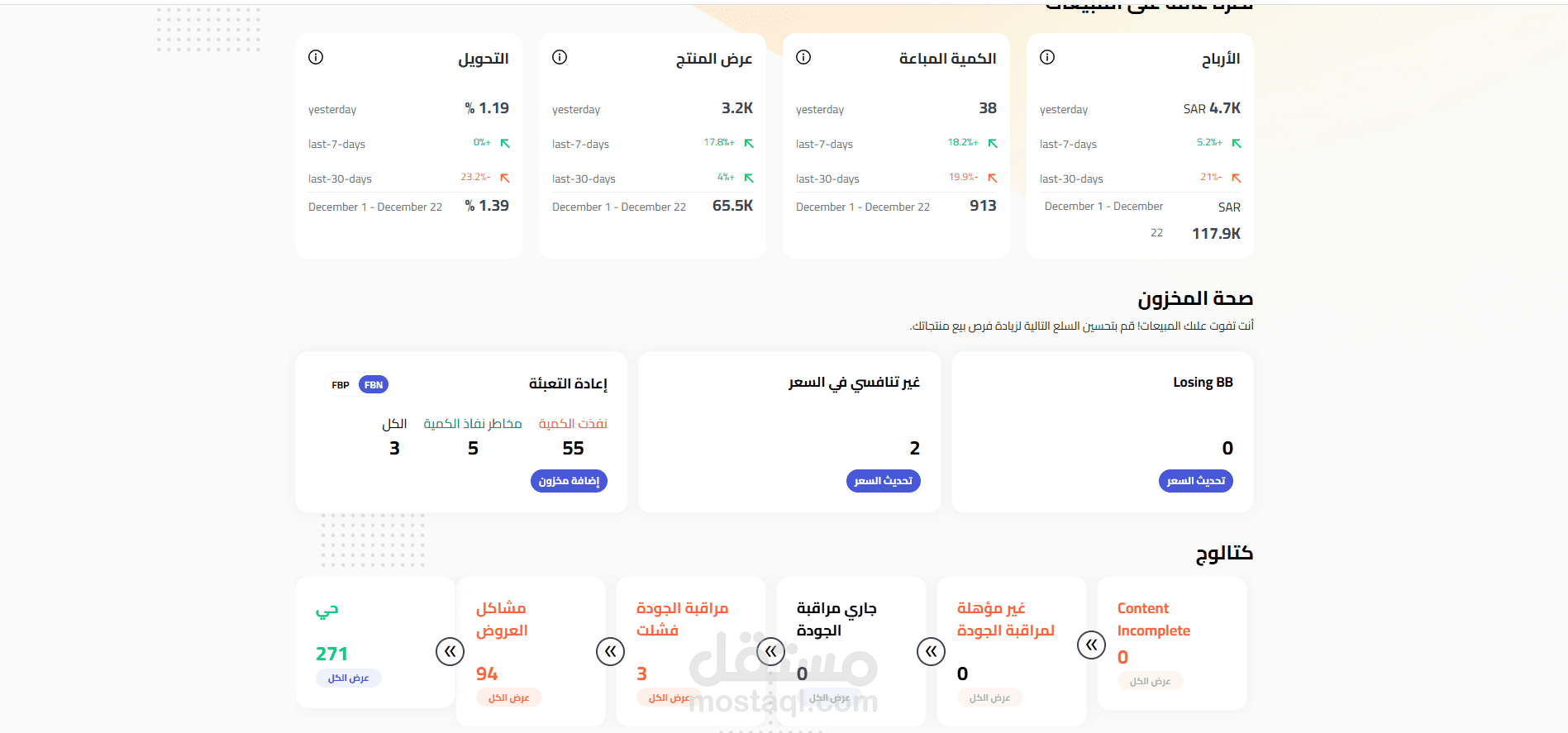Screen dimensions: 1568x733
Task: Click عرض الكل under مشاكل العروض card
Action: click(508, 697)
